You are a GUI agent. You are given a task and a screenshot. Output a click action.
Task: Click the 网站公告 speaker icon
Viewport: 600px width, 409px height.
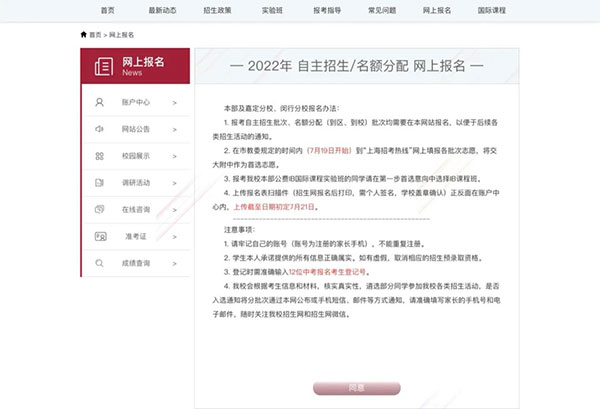point(98,129)
